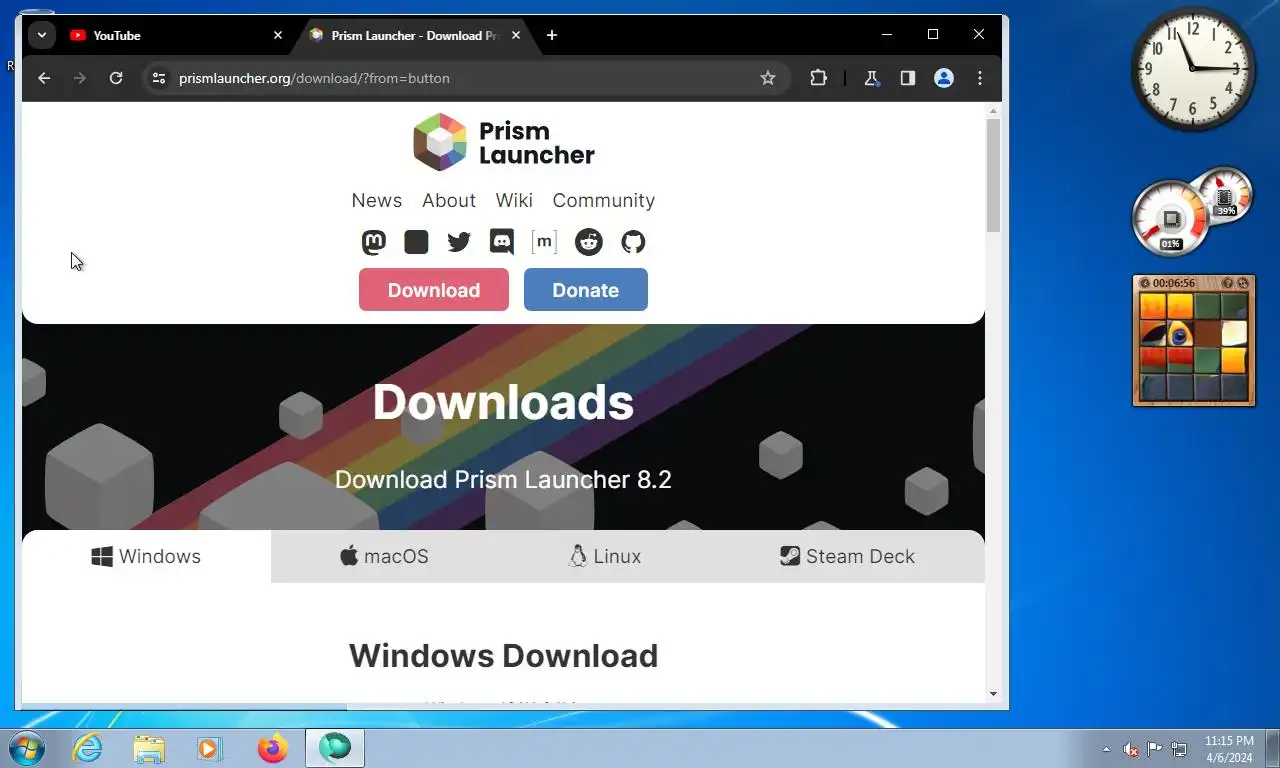Click the puzzle gadget pause arrow button
The height and width of the screenshot is (768, 1280).
click(x=1146, y=283)
